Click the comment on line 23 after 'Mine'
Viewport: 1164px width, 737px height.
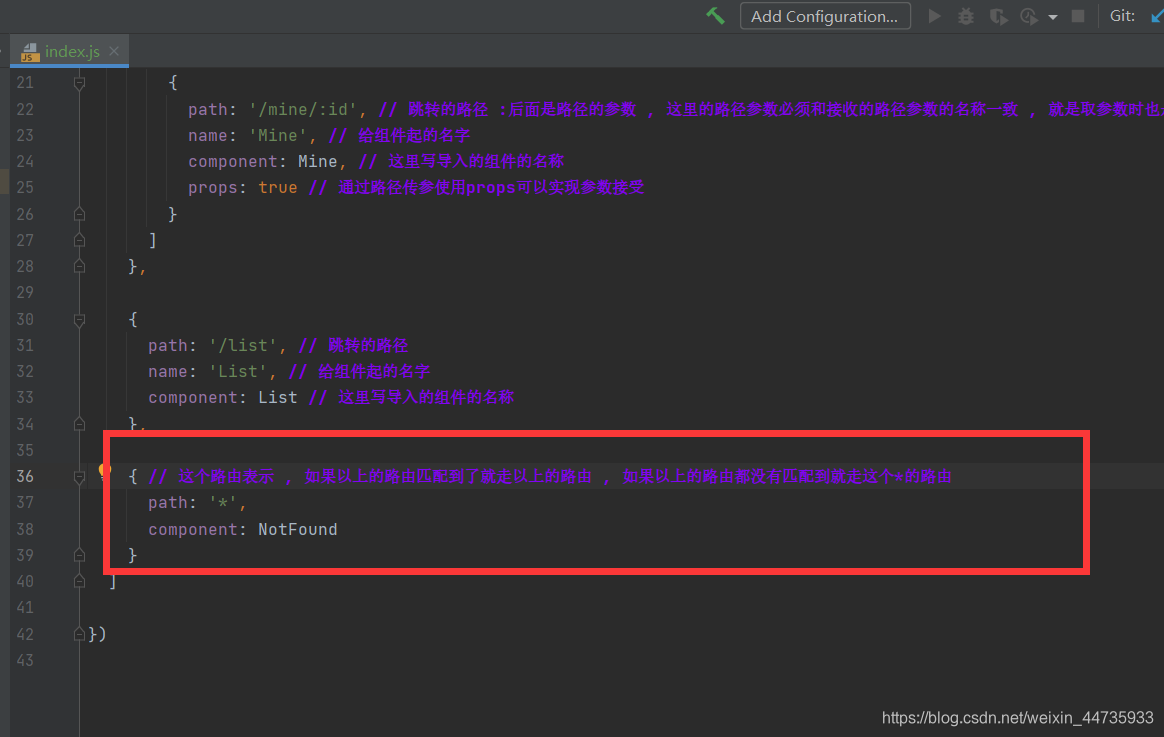pyautogui.click(x=399, y=135)
